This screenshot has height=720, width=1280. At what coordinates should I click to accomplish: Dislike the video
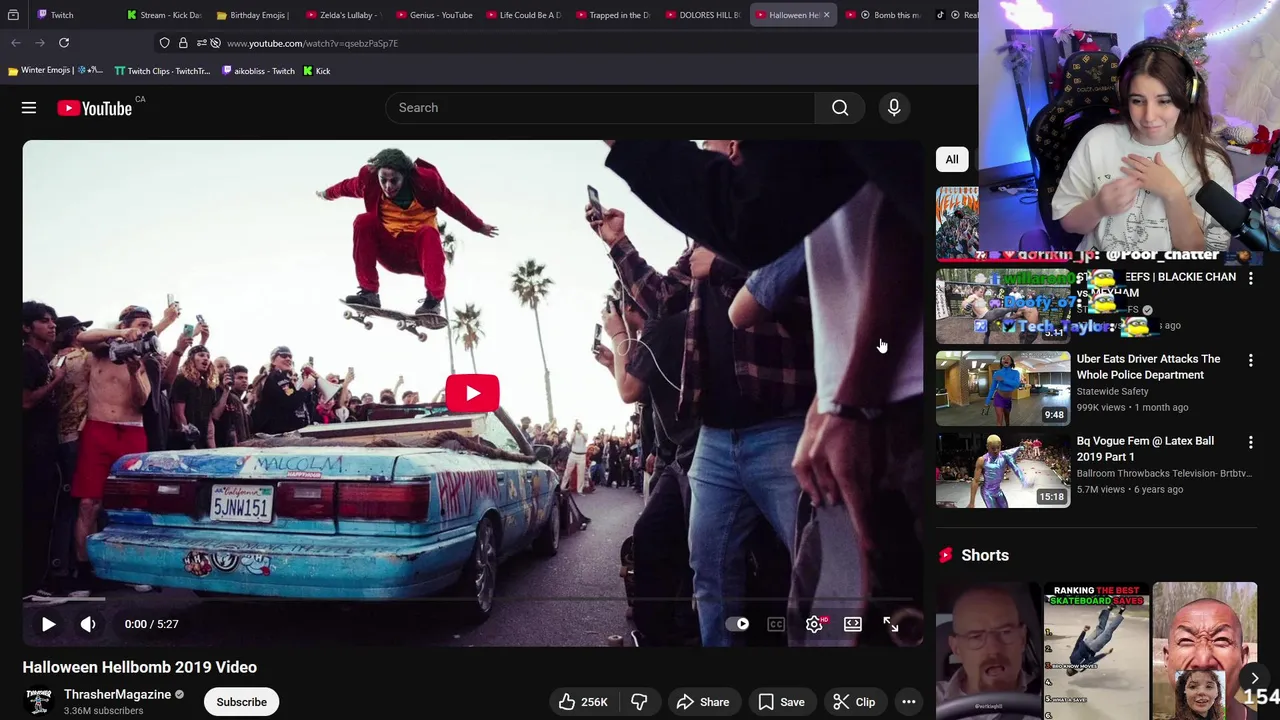coord(639,702)
